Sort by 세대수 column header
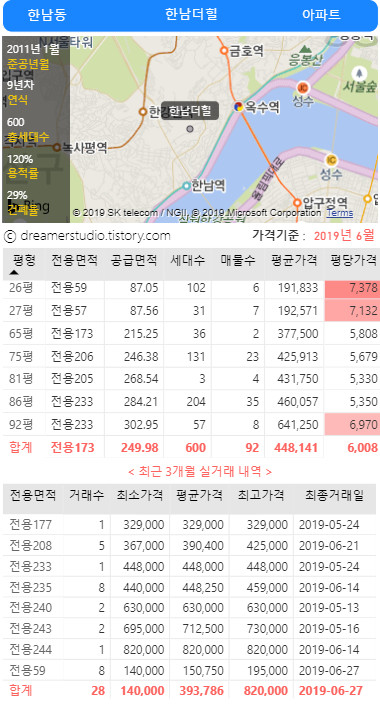 pos(187,260)
